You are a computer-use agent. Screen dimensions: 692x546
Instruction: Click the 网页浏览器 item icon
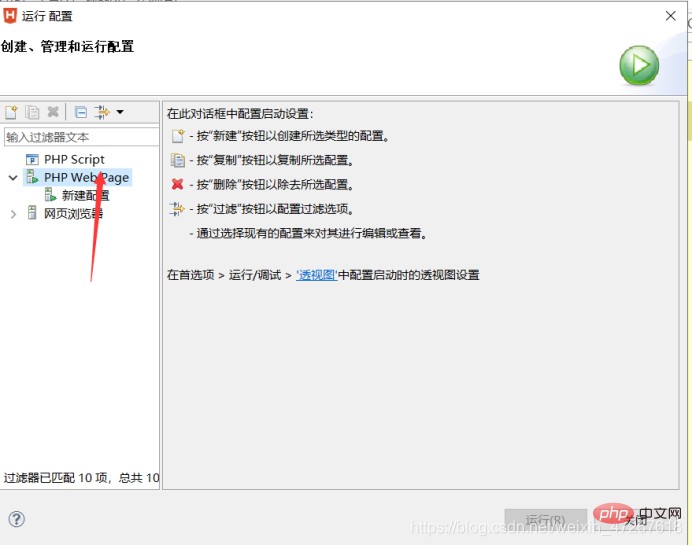[32, 213]
